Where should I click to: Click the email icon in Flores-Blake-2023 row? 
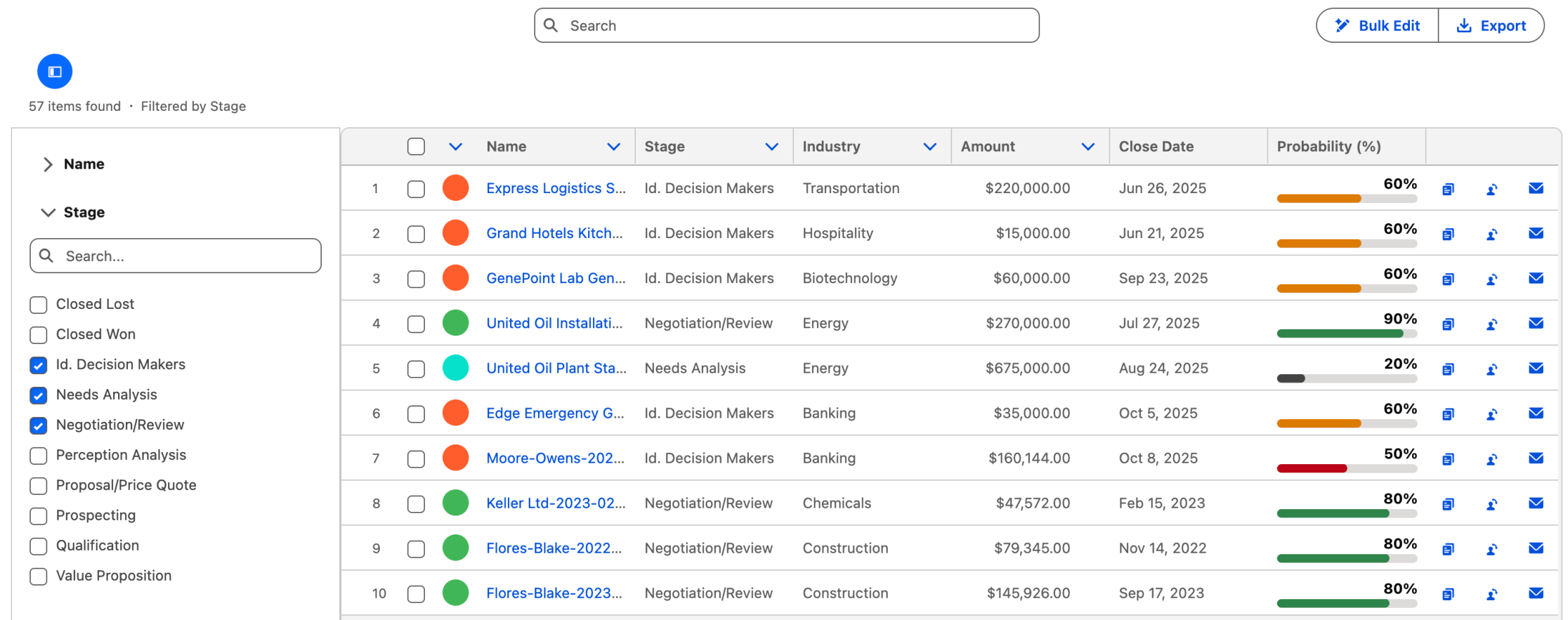click(1536, 593)
